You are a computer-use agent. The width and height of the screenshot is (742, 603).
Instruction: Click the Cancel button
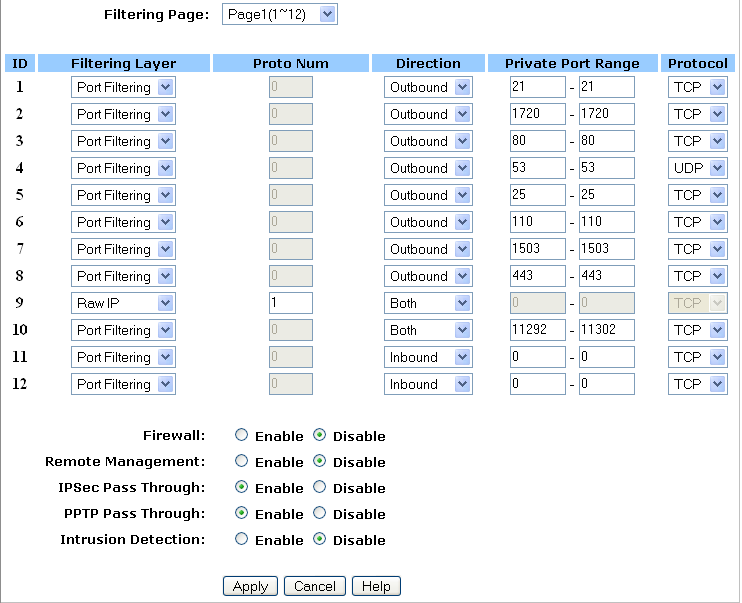click(315, 586)
